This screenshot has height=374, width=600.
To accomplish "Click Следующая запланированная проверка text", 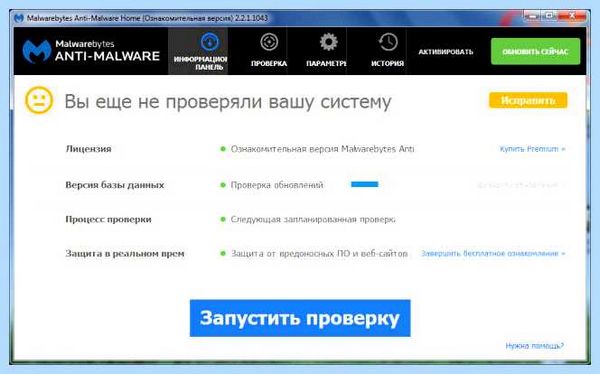I will (x=313, y=219).
